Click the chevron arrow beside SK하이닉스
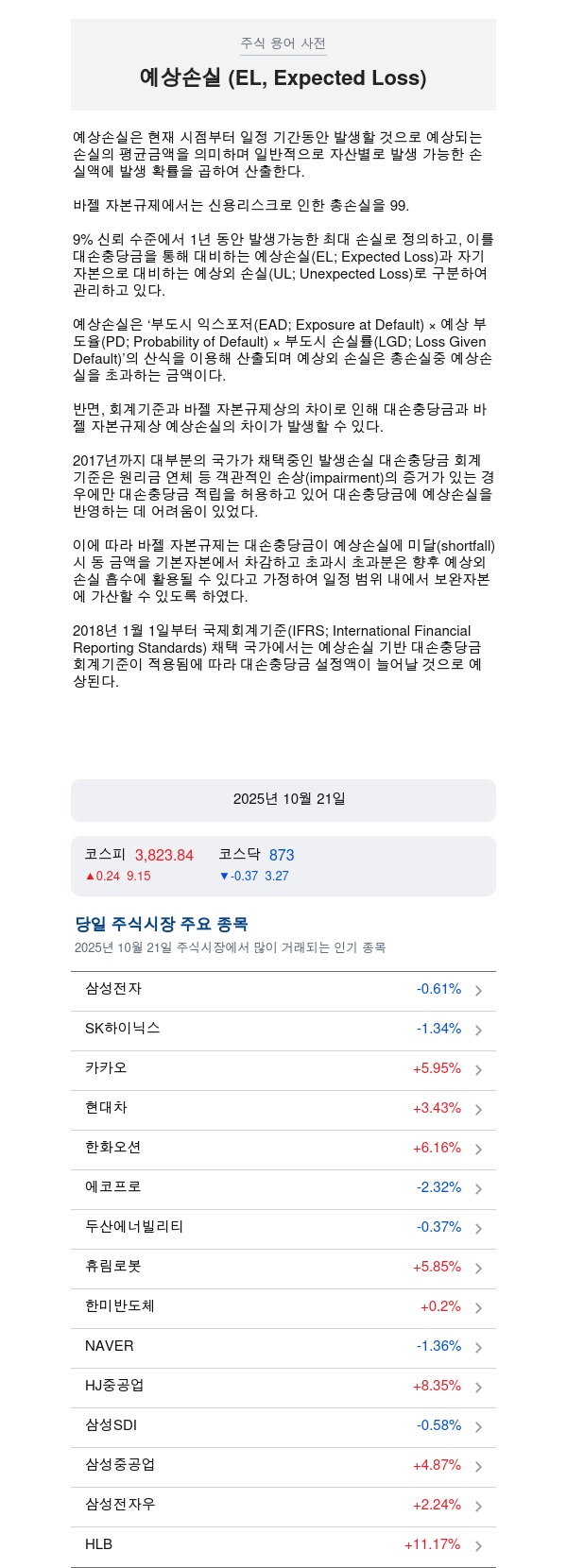The image size is (567, 1568). click(478, 1031)
